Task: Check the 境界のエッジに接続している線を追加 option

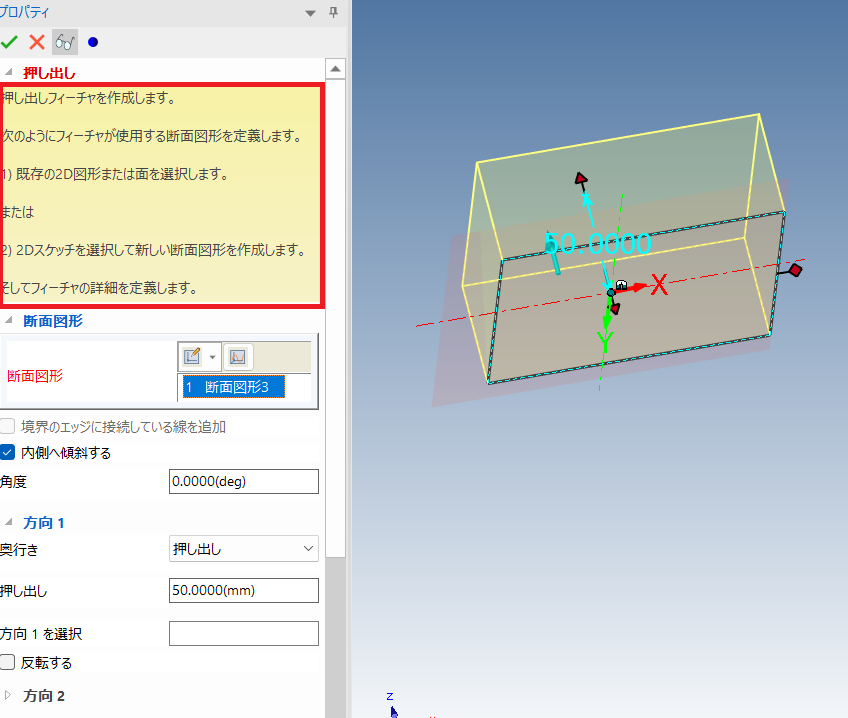Action: [6, 425]
